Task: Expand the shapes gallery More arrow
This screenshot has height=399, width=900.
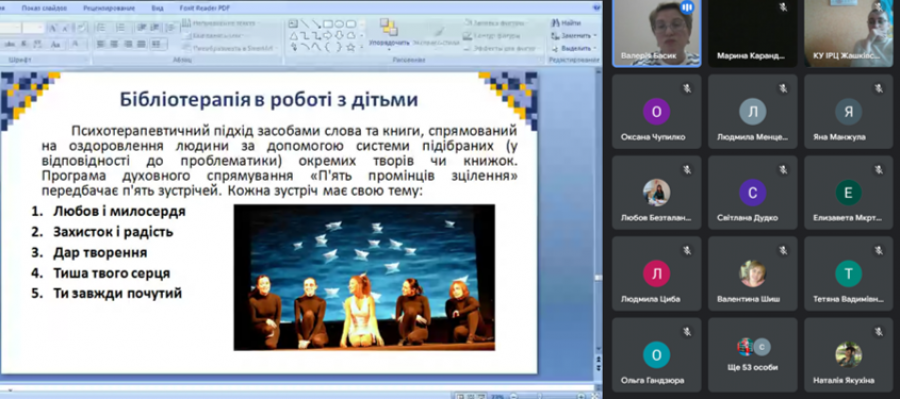Action: (362, 48)
